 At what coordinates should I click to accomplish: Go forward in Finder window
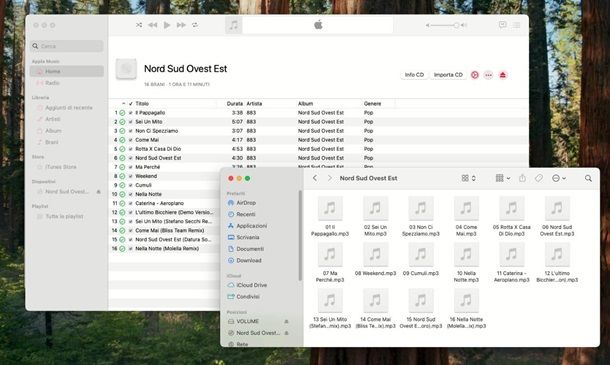(x=330, y=178)
